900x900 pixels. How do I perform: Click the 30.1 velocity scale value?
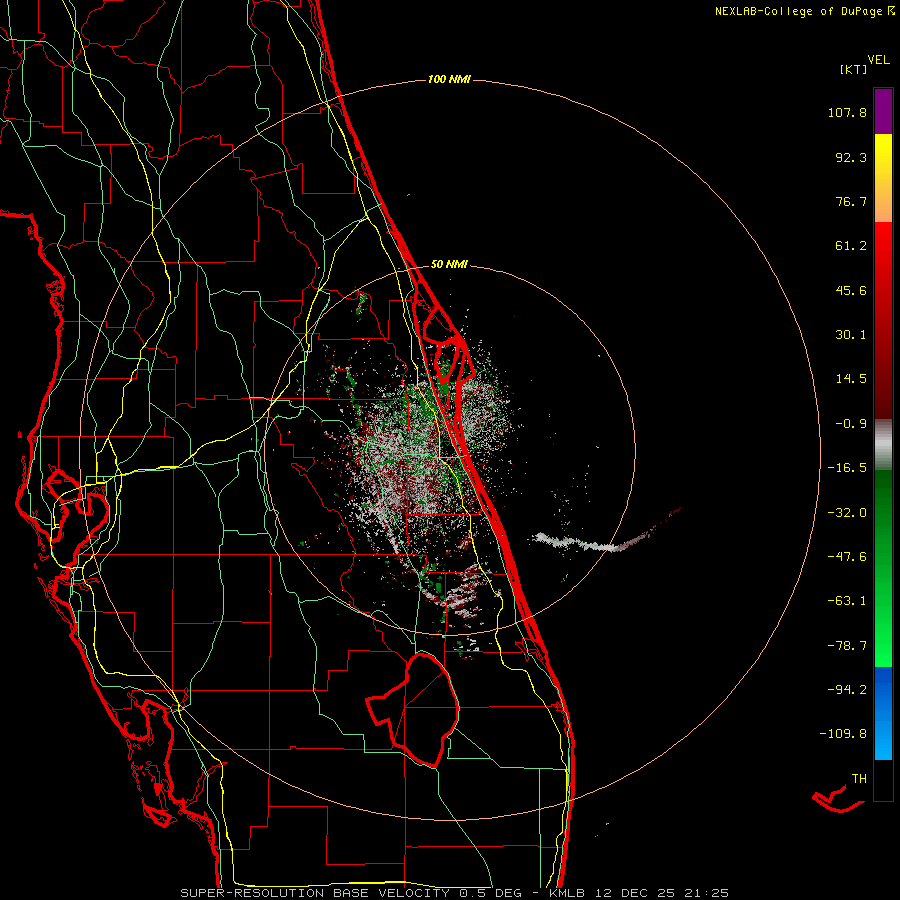point(851,335)
